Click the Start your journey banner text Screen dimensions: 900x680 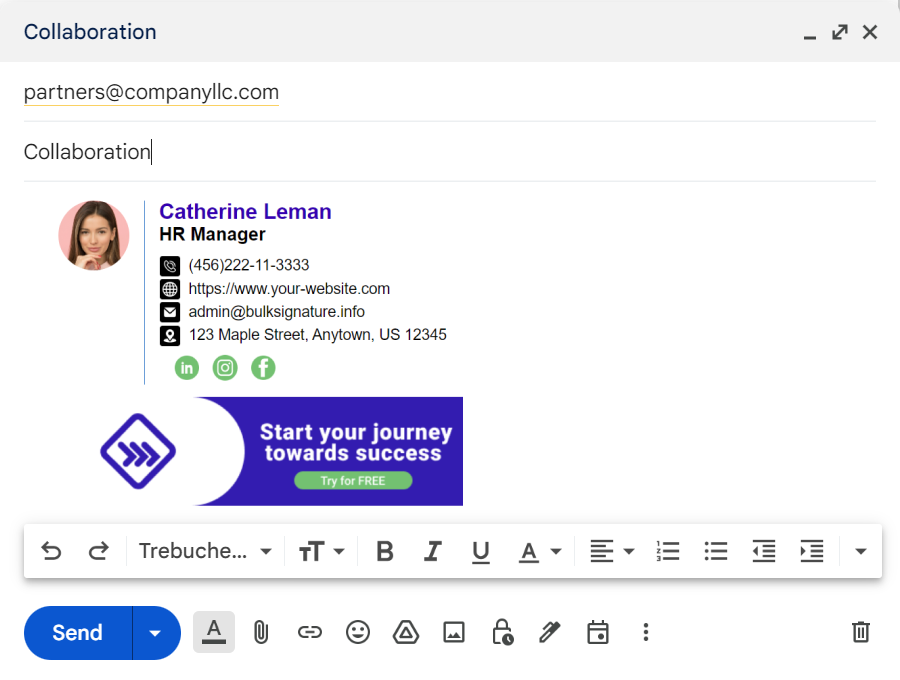click(355, 442)
